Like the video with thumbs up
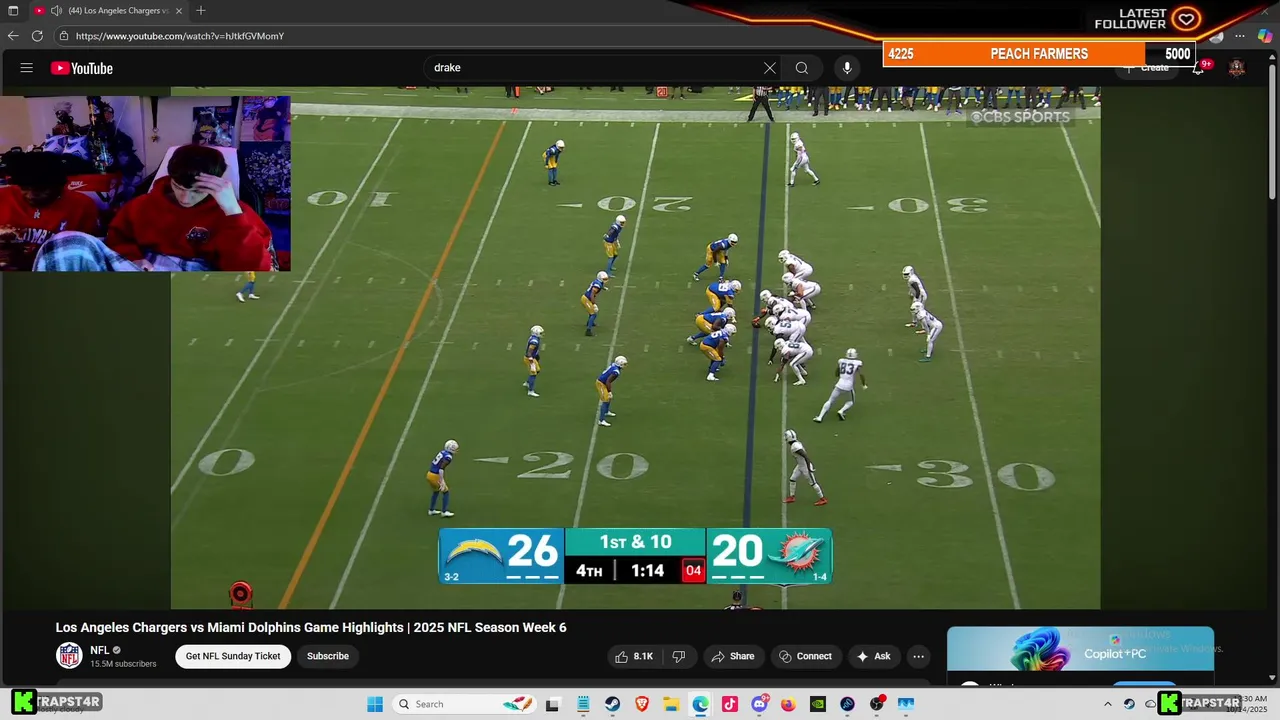 pyautogui.click(x=634, y=656)
